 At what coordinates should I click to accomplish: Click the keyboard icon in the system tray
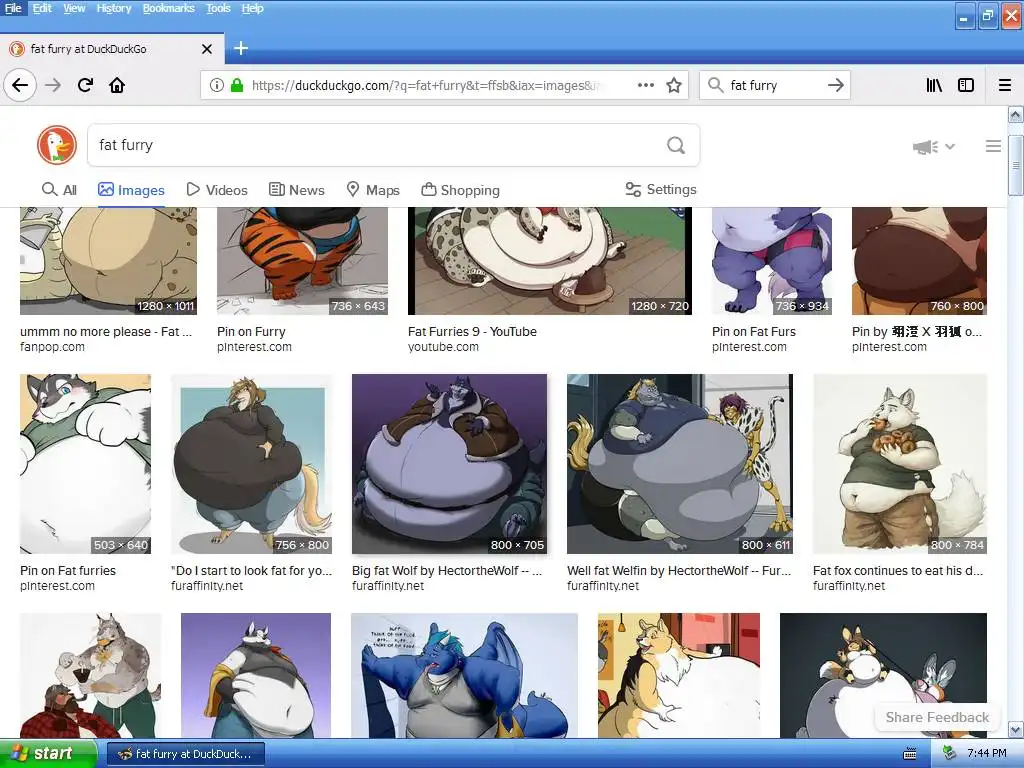910,754
